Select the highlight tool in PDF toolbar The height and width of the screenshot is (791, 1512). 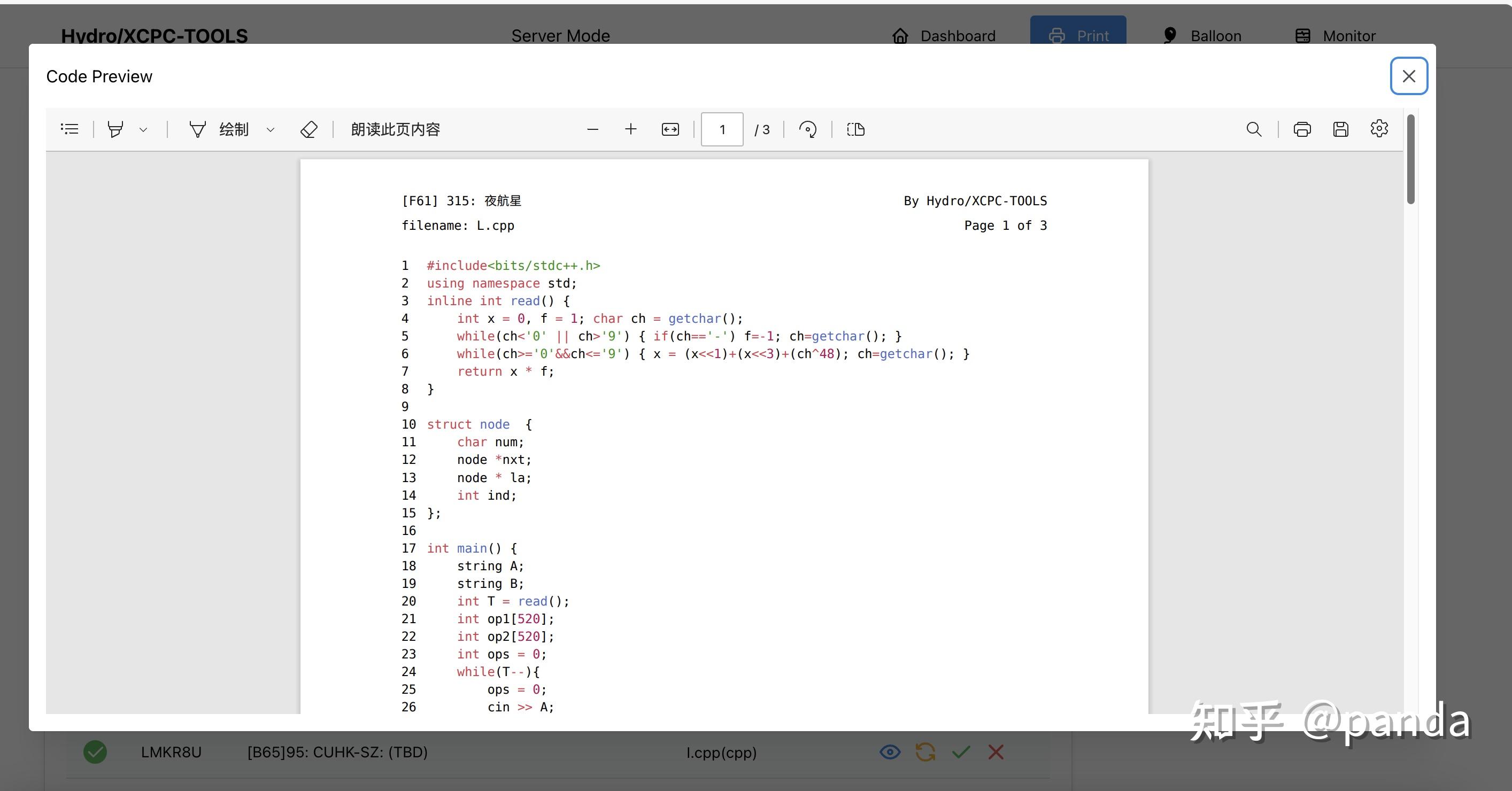click(x=115, y=129)
